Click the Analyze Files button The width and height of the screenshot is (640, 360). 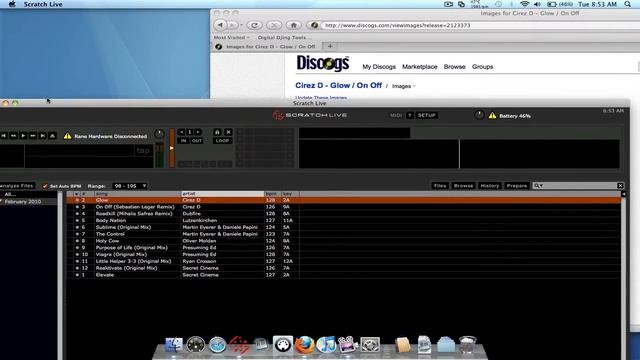point(17,186)
